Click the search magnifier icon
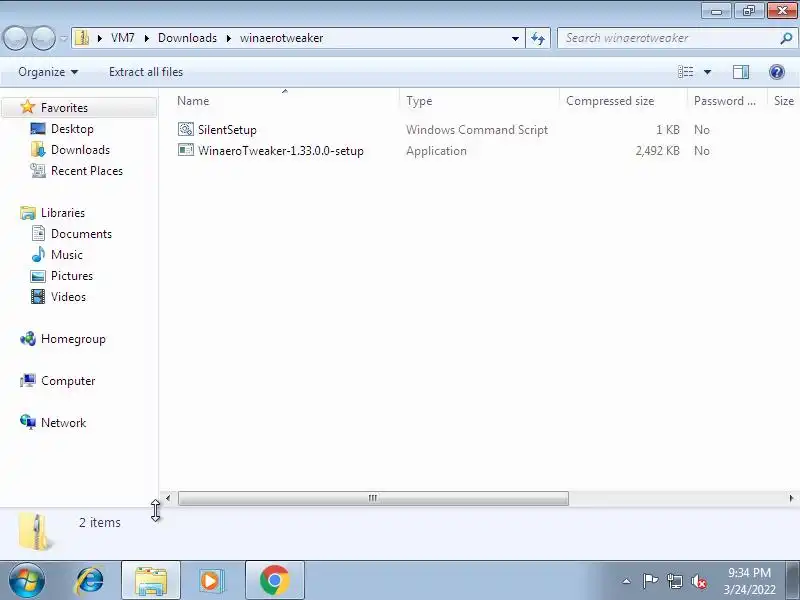800x600 pixels. click(x=786, y=38)
